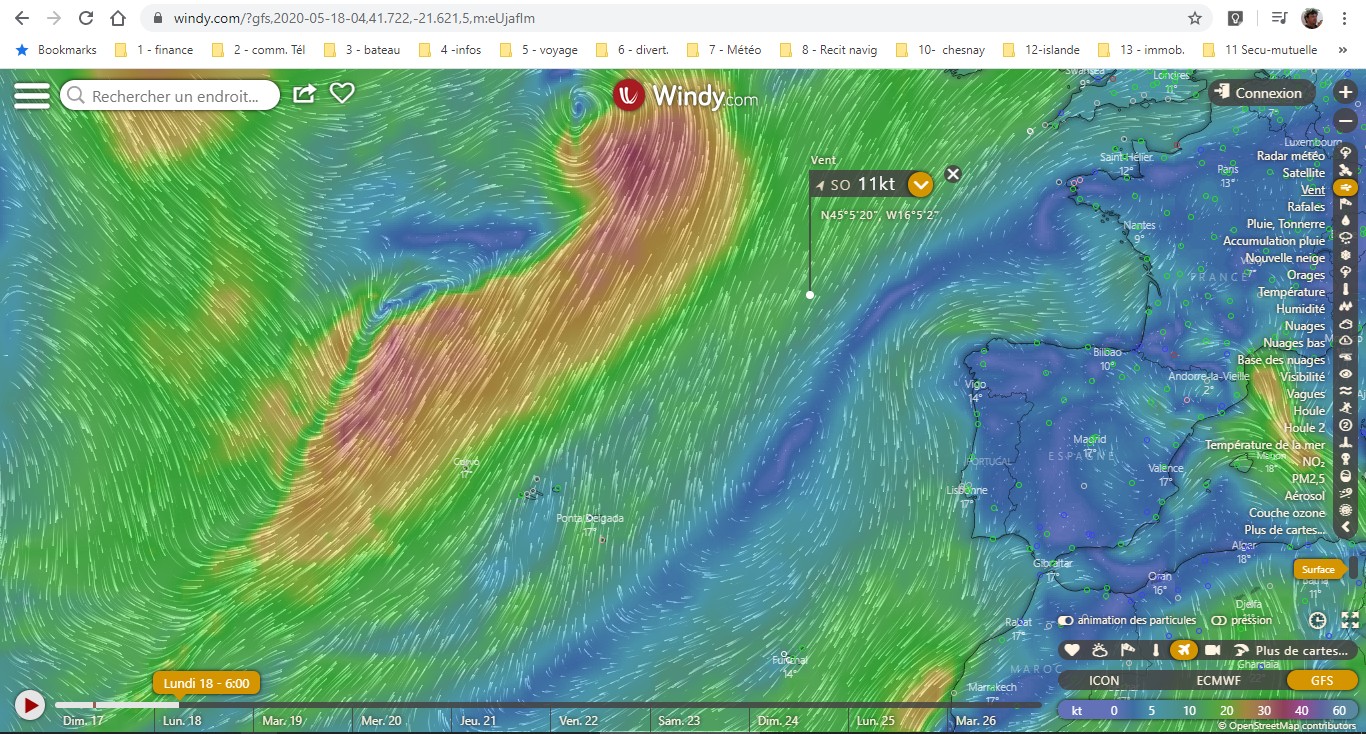
Task: Click the PM2,5 layer icon
Action: coord(1345,478)
